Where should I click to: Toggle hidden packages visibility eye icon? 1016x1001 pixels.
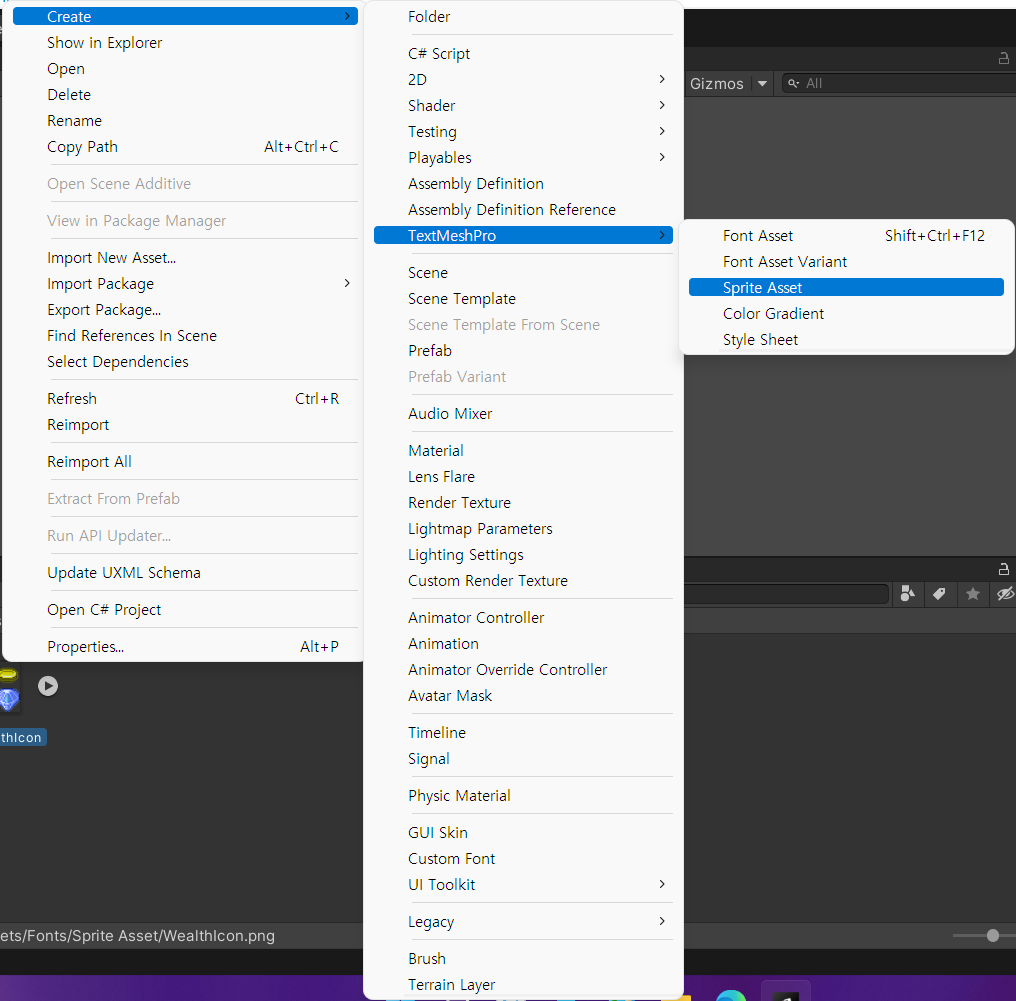(x=1004, y=594)
